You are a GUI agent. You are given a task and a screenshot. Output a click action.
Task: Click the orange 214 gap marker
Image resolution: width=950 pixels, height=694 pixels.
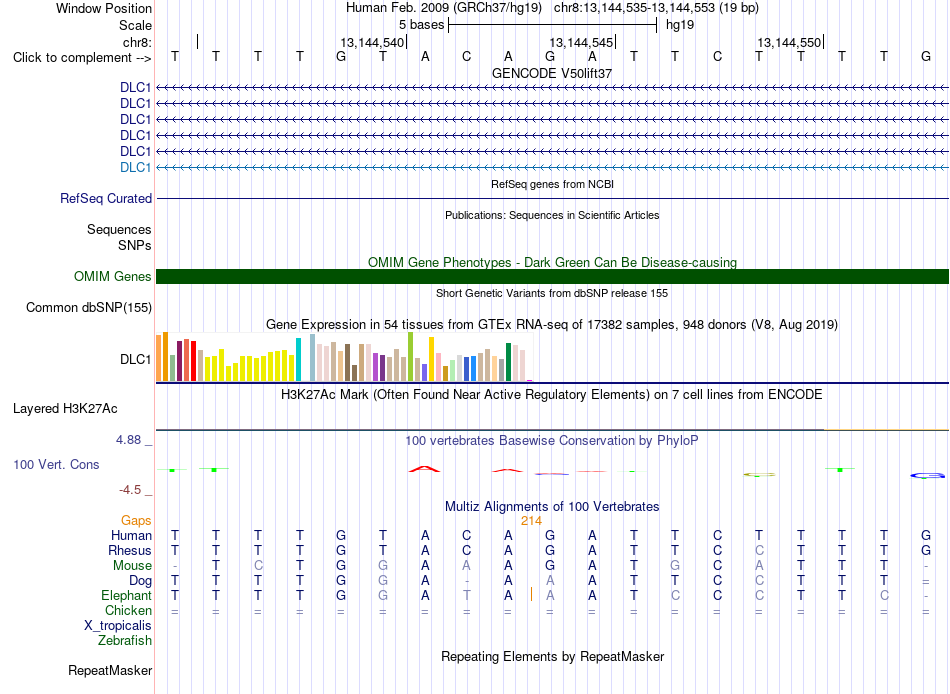[531, 521]
